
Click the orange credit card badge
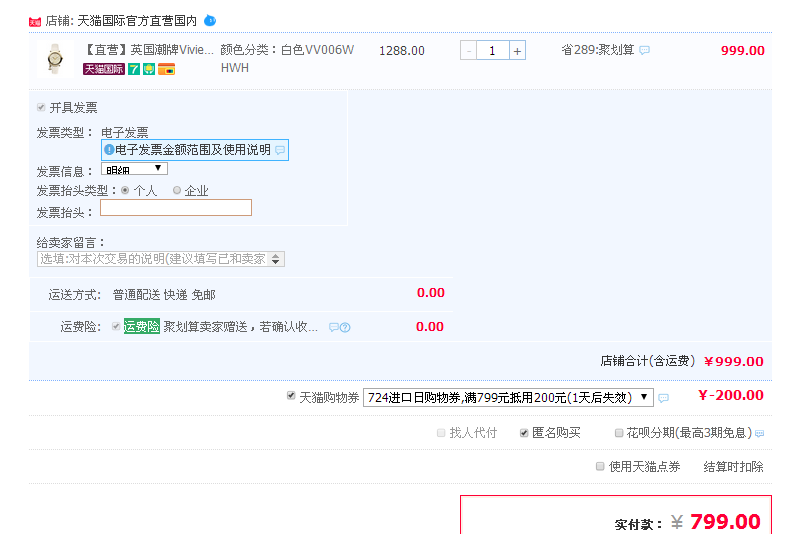tap(166, 69)
